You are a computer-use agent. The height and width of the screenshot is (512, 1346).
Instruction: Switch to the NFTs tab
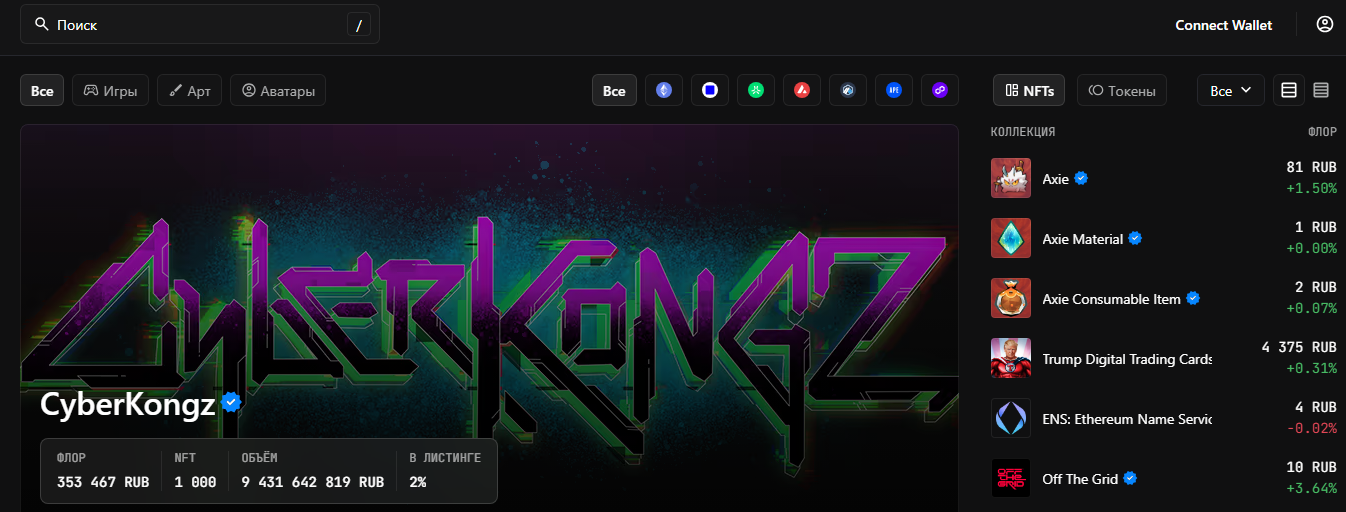1029,90
